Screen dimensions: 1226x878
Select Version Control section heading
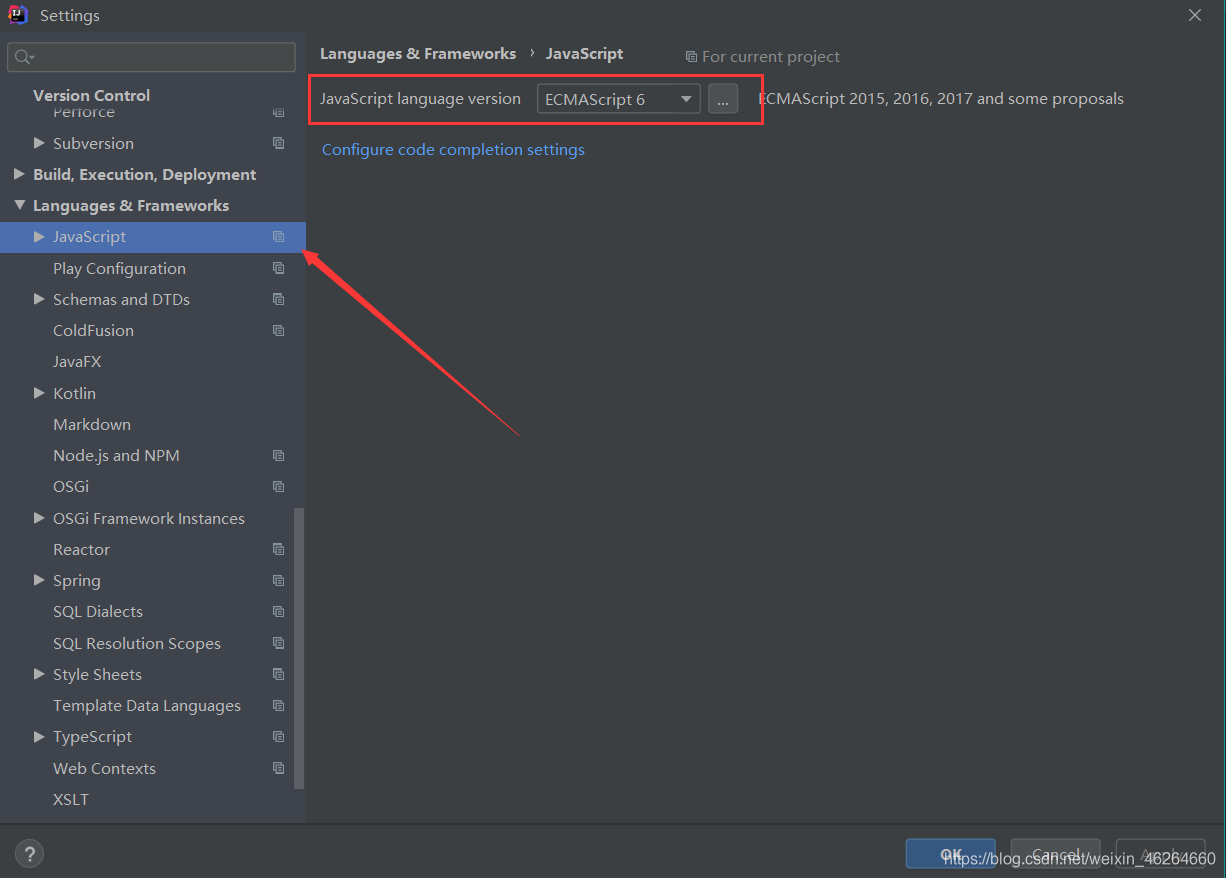[91, 95]
